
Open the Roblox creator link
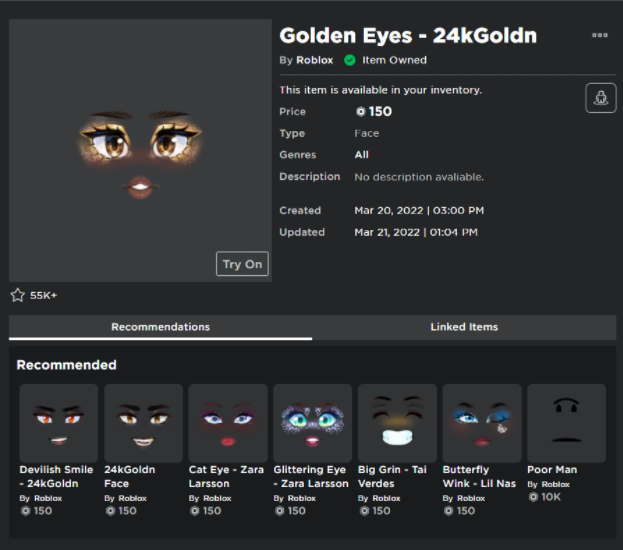point(314,60)
